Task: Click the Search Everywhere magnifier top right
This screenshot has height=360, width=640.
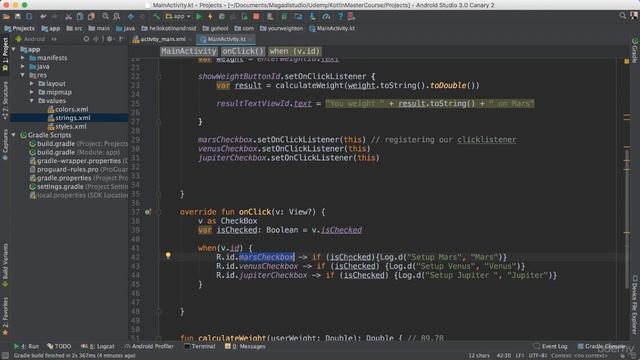Action: point(622,16)
